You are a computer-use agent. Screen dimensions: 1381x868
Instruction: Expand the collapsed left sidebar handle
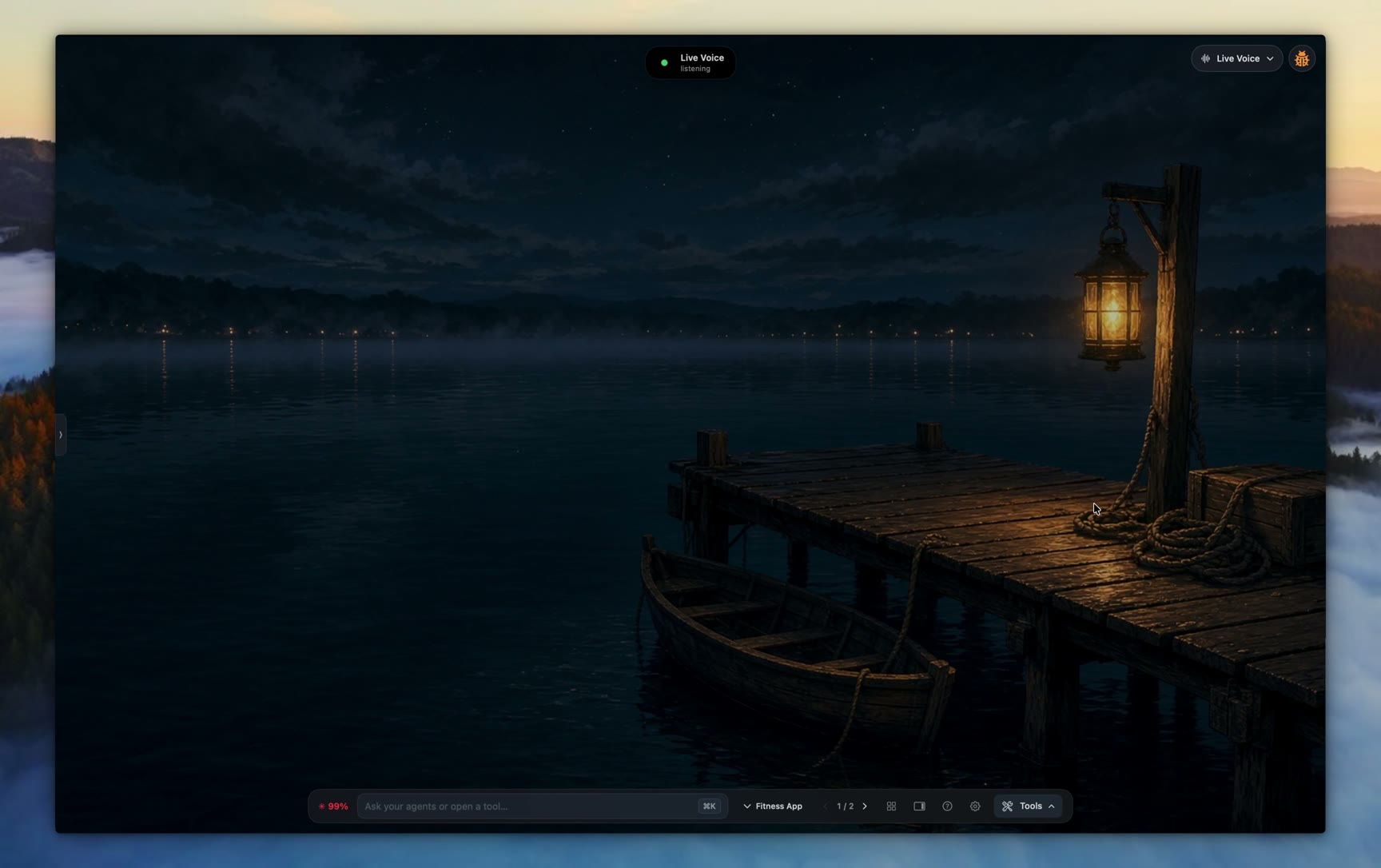coord(60,435)
